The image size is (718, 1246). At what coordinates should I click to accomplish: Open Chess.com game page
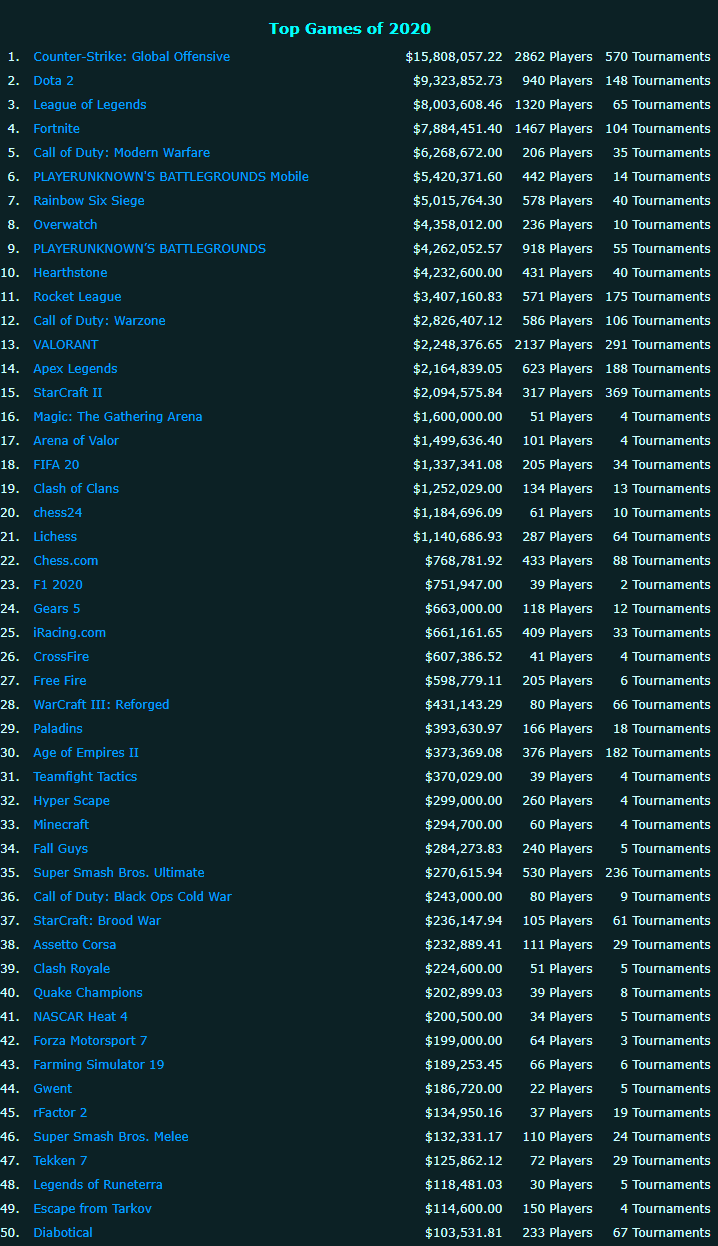(x=66, y=561)
